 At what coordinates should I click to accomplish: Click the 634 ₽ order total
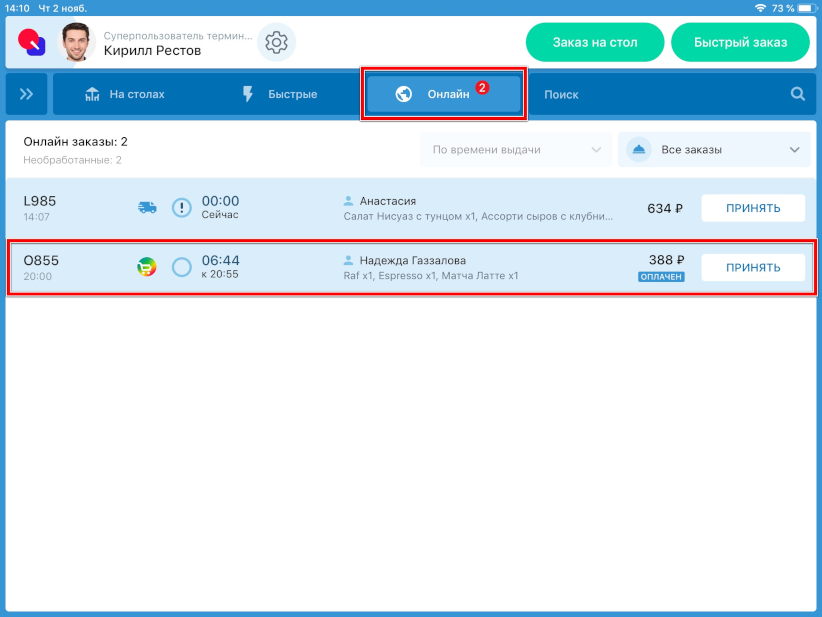pyautogui.click(x=665, y=209)
